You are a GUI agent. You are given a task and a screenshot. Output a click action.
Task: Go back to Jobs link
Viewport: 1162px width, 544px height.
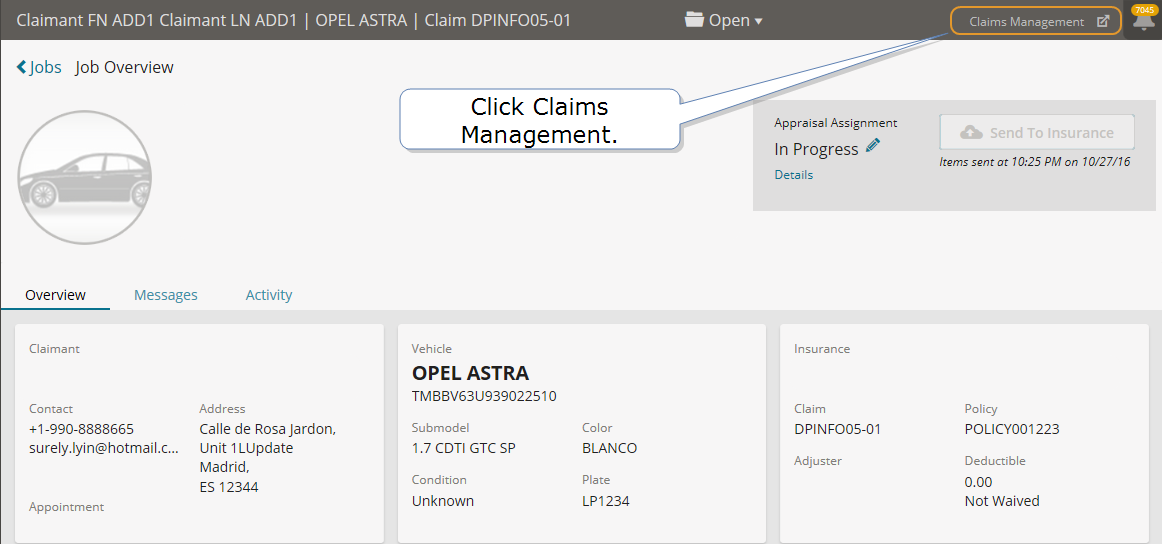[39, 67]
